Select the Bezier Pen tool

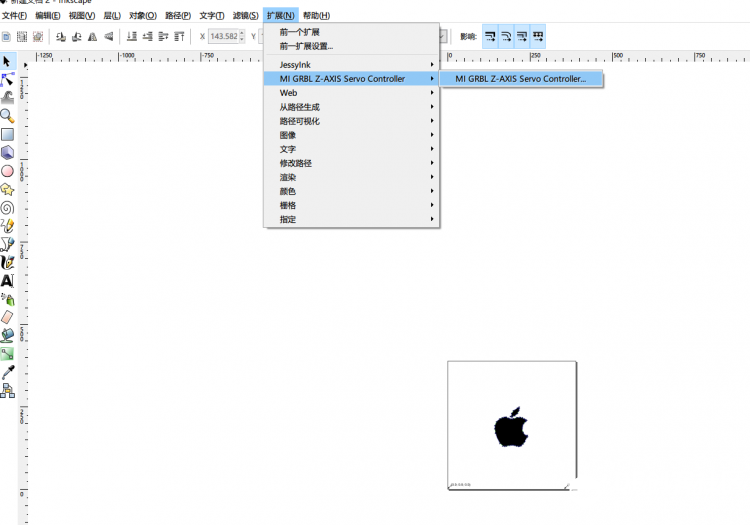click(x=7, y=244)
